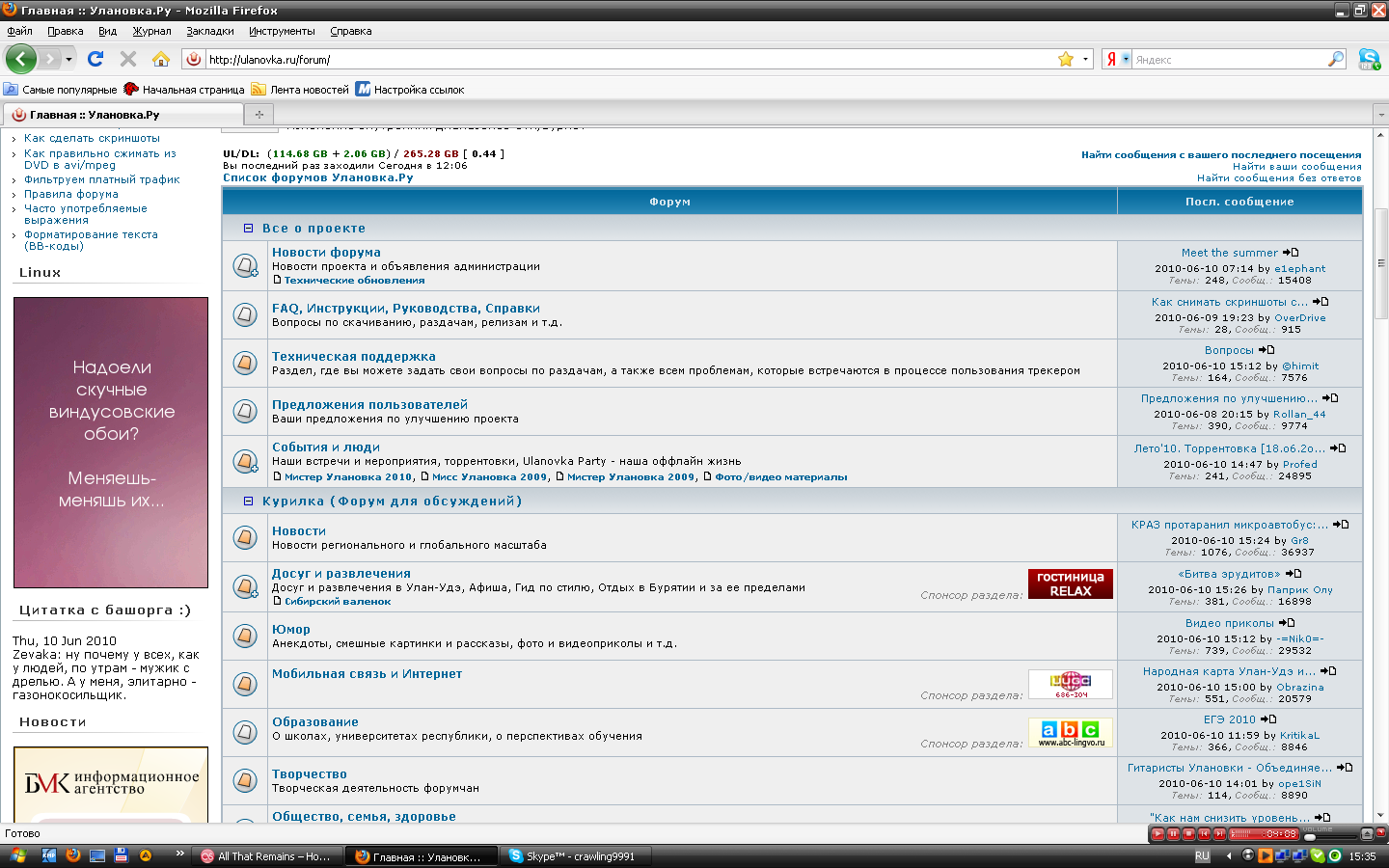Open the Самые популярные bookmark folder
The image size is (1389, 868).
(60, 90)
